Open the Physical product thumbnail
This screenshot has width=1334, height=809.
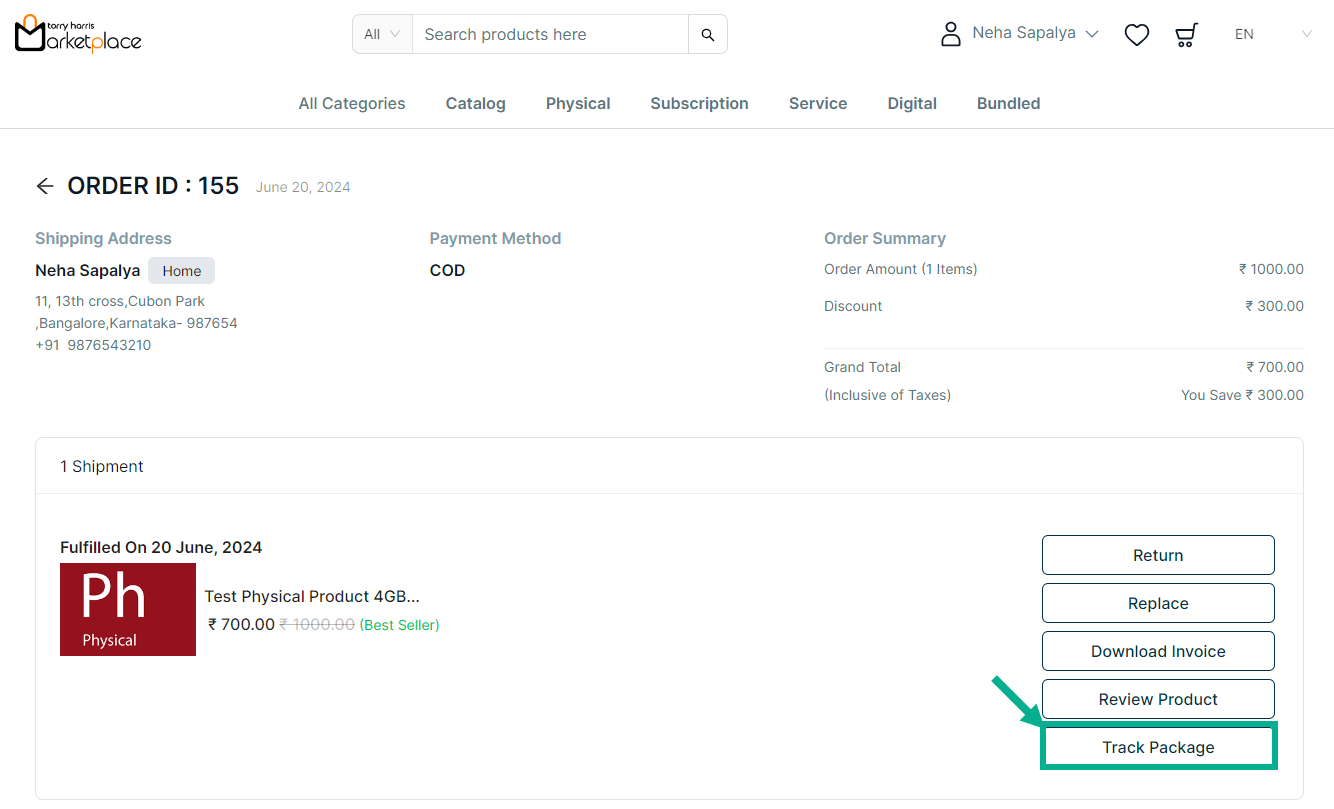point(128,609)
